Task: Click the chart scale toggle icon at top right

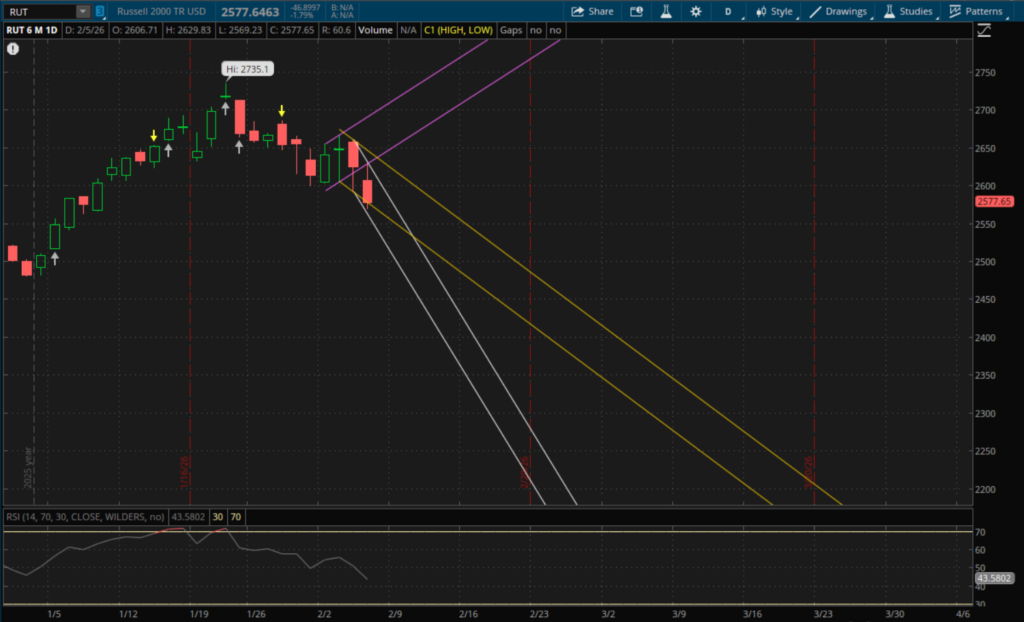Action: 984,31
